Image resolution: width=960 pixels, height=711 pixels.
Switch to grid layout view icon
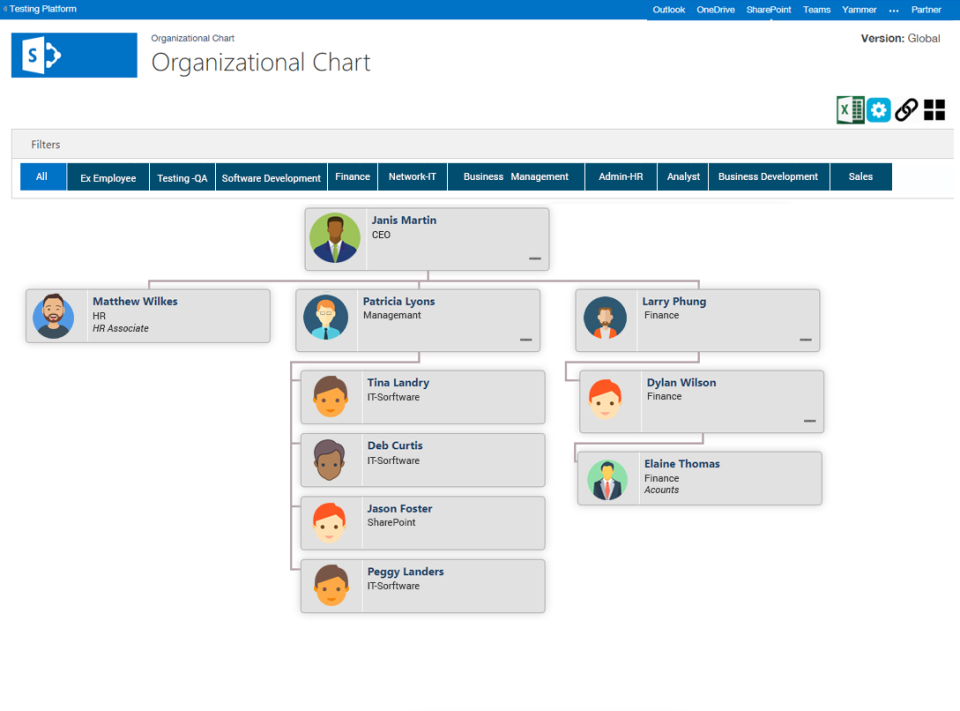pos(933,110)
